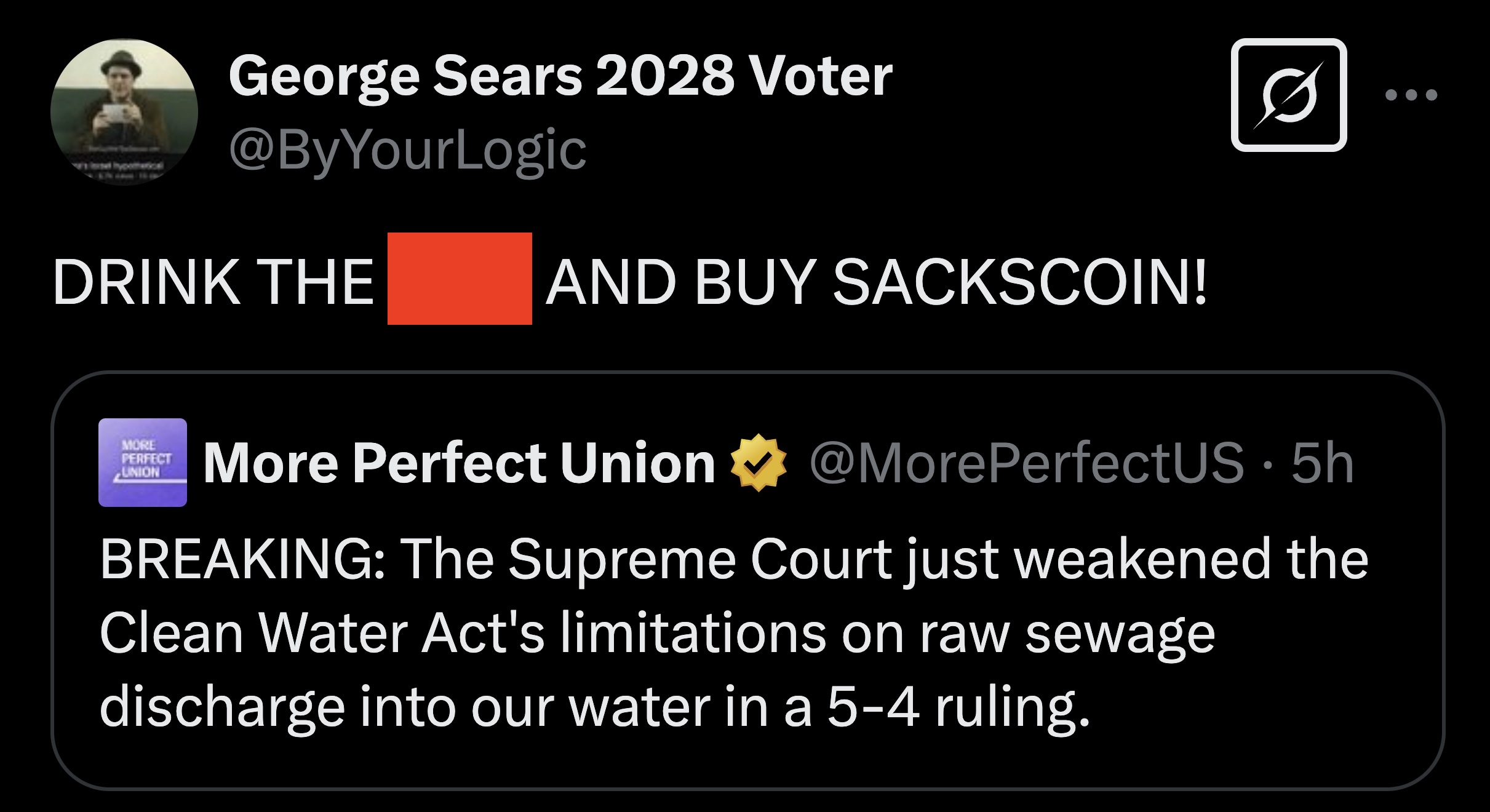Image resolution: width=1490 pixels, height=812 pixels.
Task: Open George Sears profile avatar photo
Action: coord(124,112)
